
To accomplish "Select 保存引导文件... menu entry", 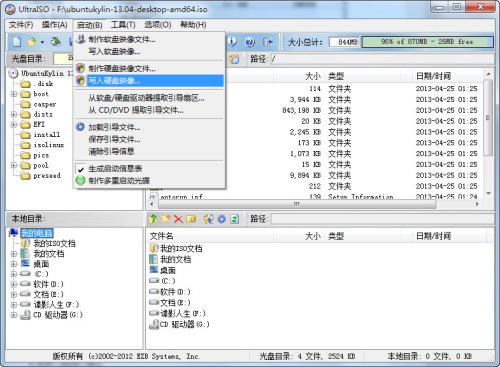I will [149, 139].
